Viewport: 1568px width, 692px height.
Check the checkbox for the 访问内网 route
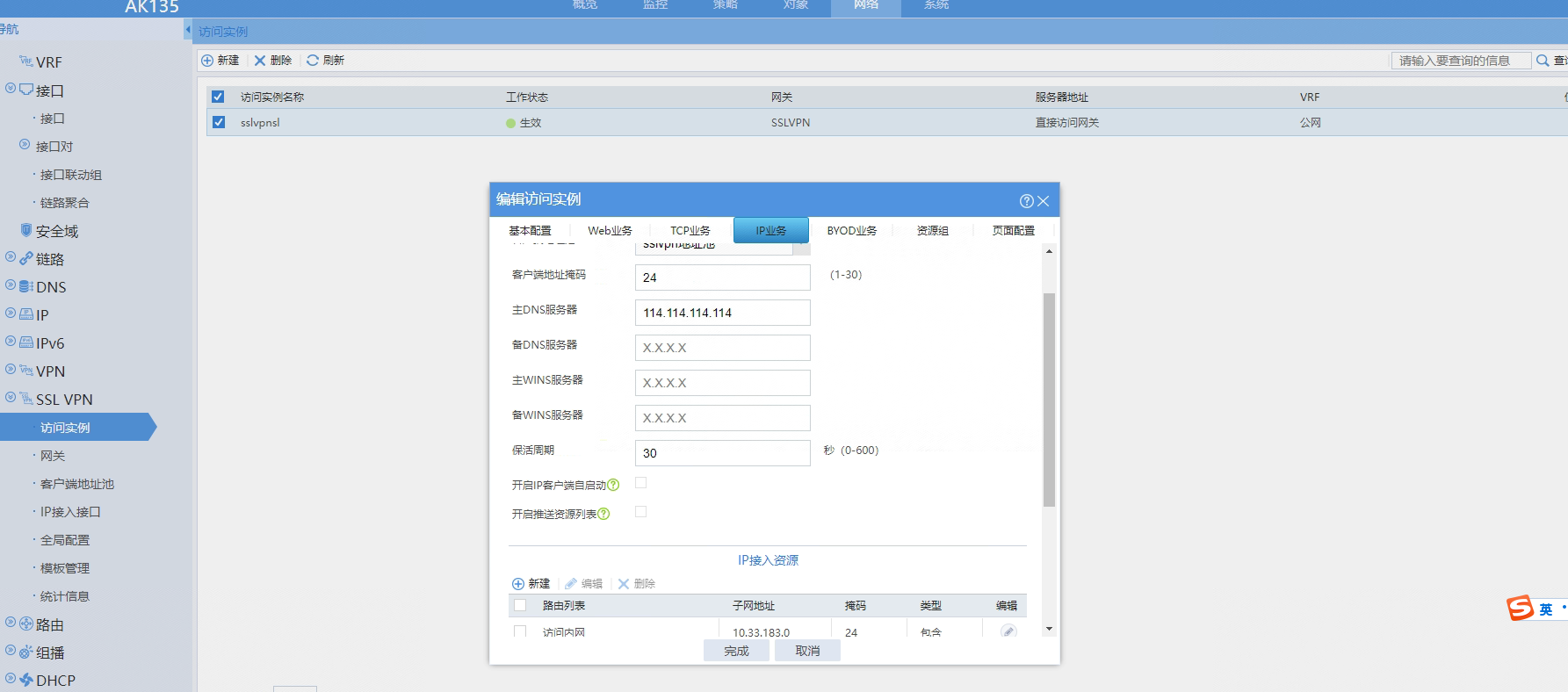pos(520,631)
